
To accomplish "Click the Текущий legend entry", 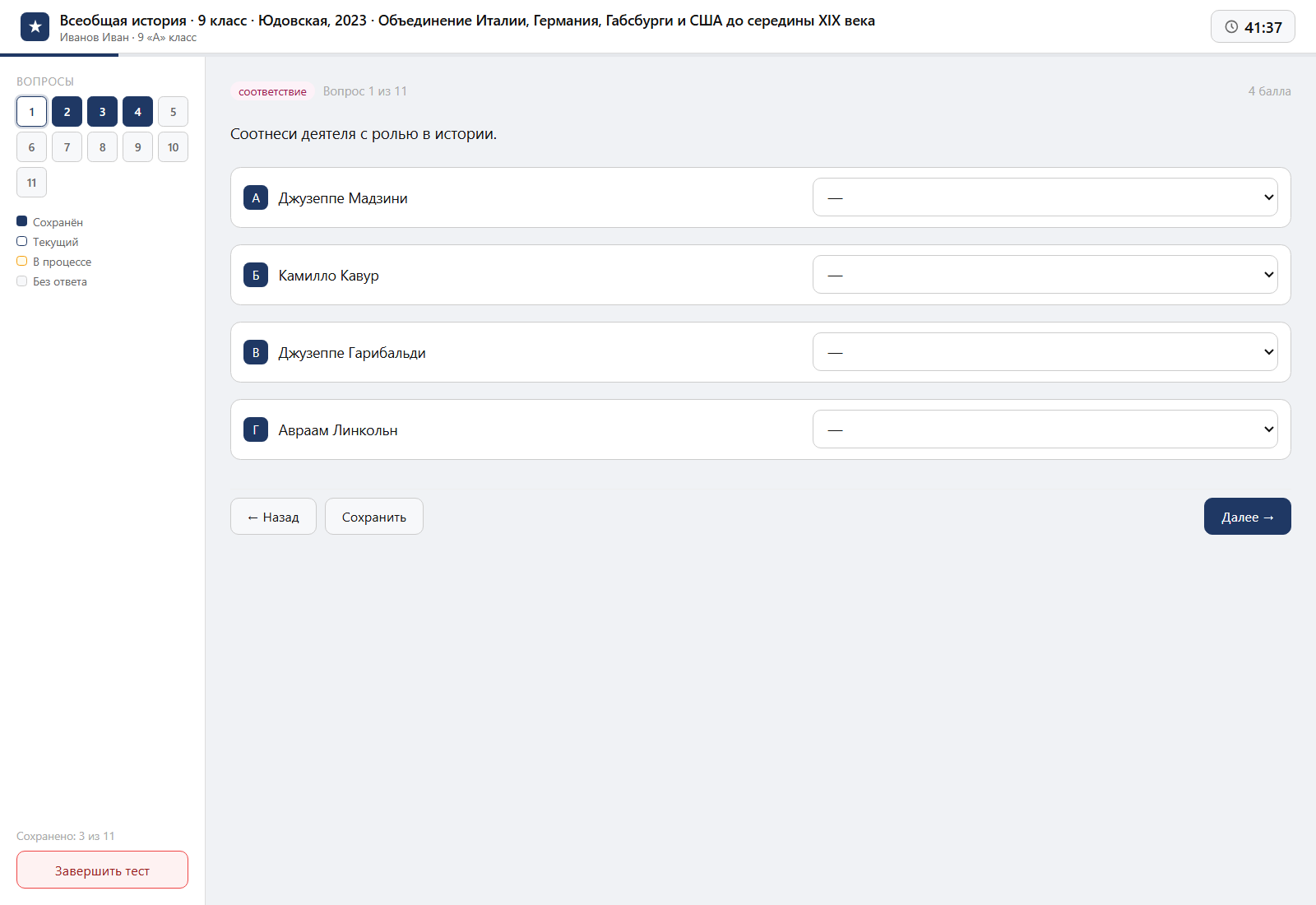I will pyautogui.click(x=48, y=242).
